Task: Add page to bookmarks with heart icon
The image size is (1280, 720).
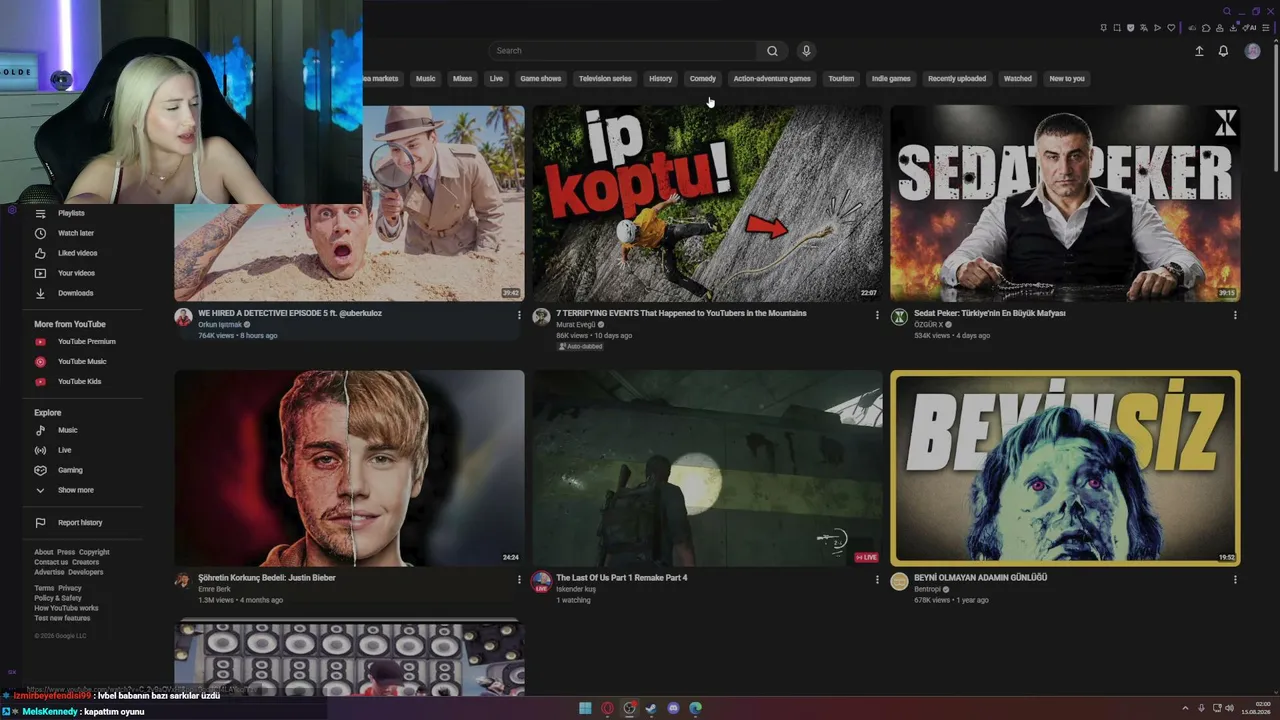Action: [x=1171, y=28]
